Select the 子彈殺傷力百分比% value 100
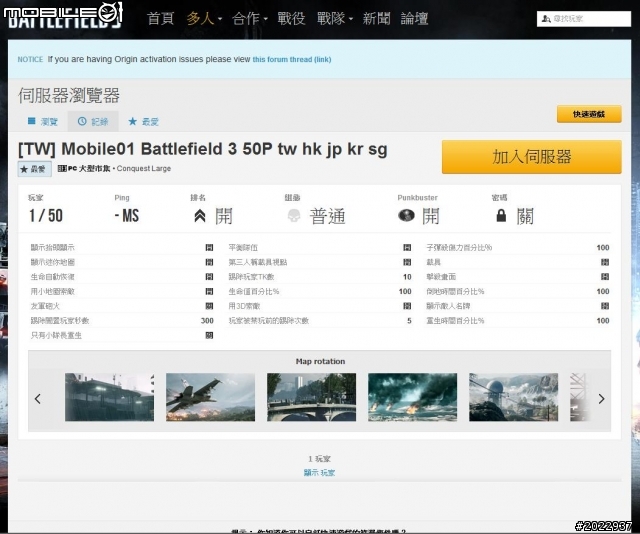This screenshot has height=534, width=640. [x=603, y=247]
